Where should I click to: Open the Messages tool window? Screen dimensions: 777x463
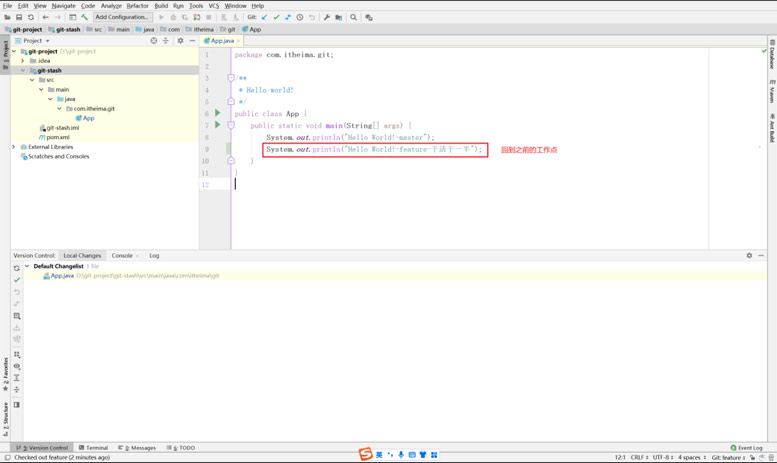coord(137,448)
